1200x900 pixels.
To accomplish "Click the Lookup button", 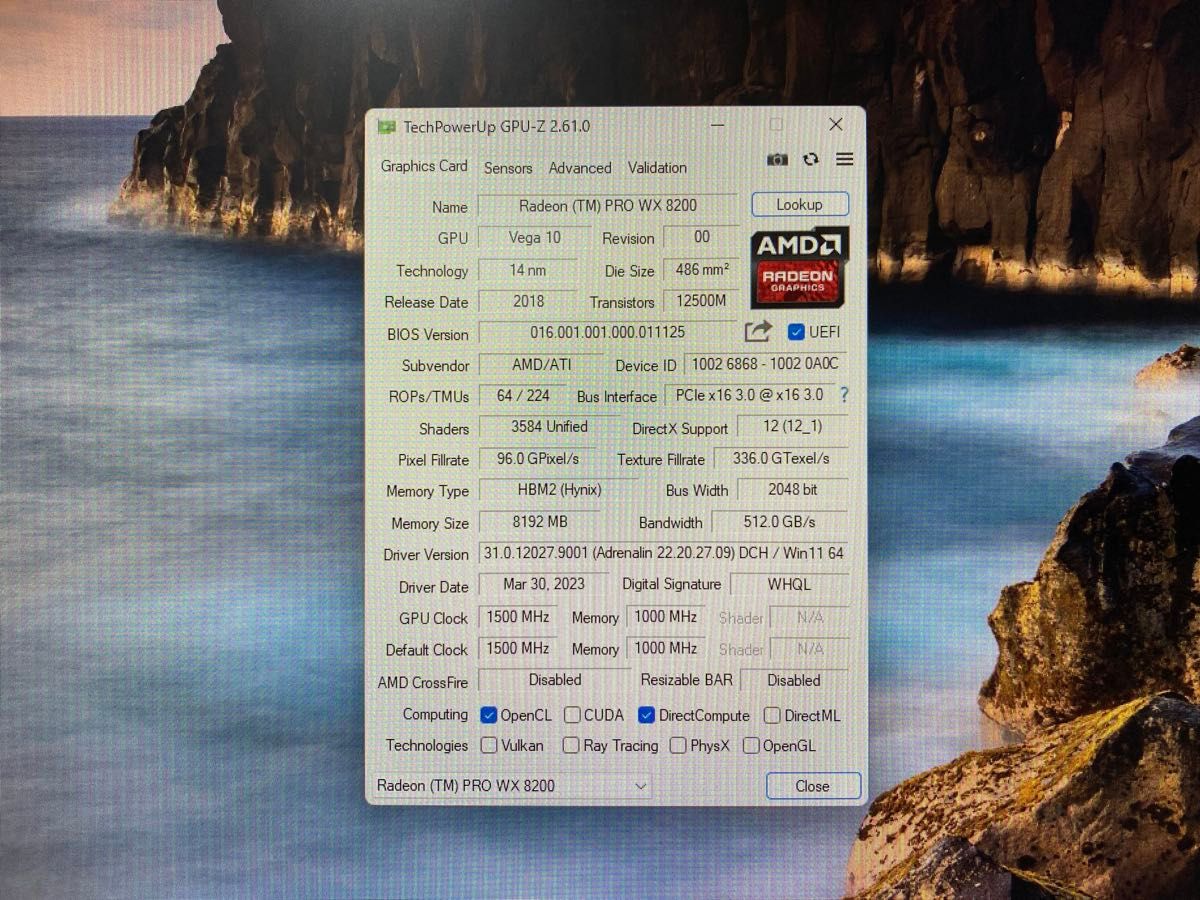I will 800,204.
